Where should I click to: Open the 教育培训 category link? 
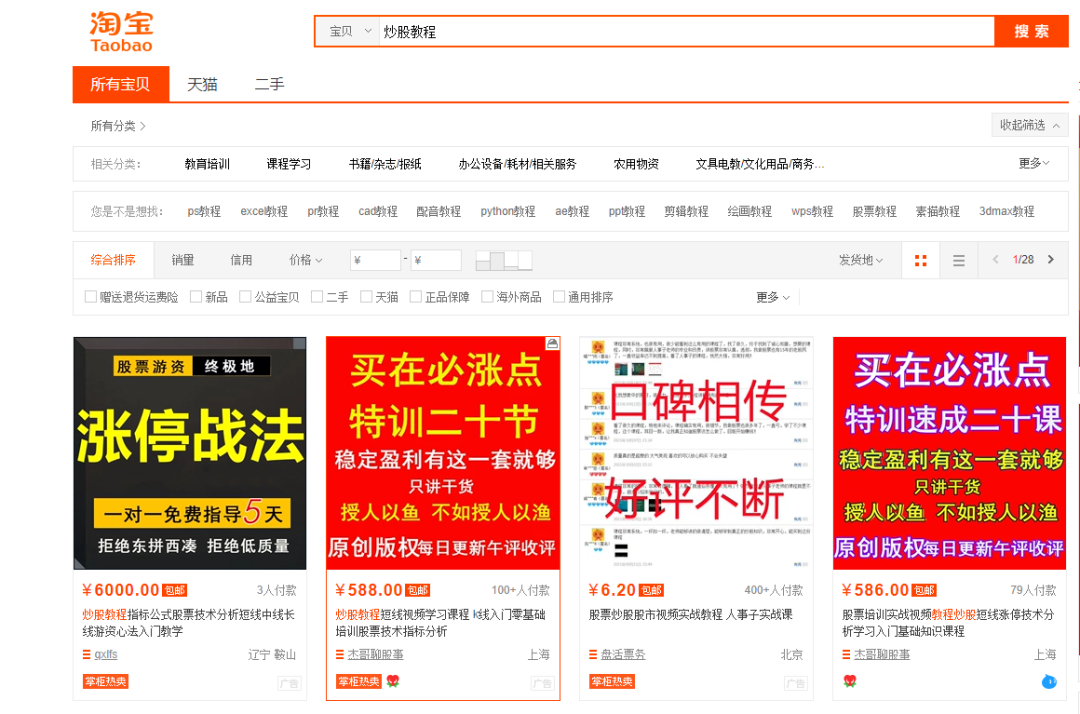pyautogui.click(x=207, y=164)
